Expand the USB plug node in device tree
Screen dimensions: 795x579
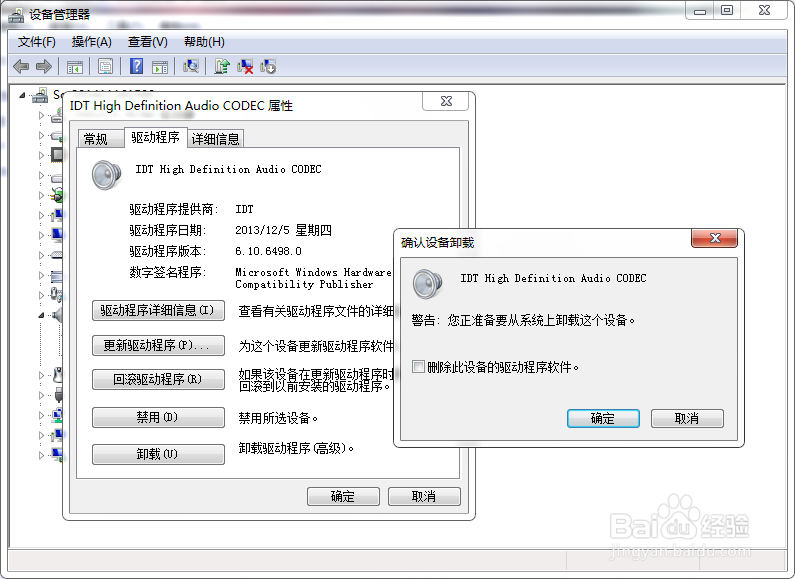[42, 395]
